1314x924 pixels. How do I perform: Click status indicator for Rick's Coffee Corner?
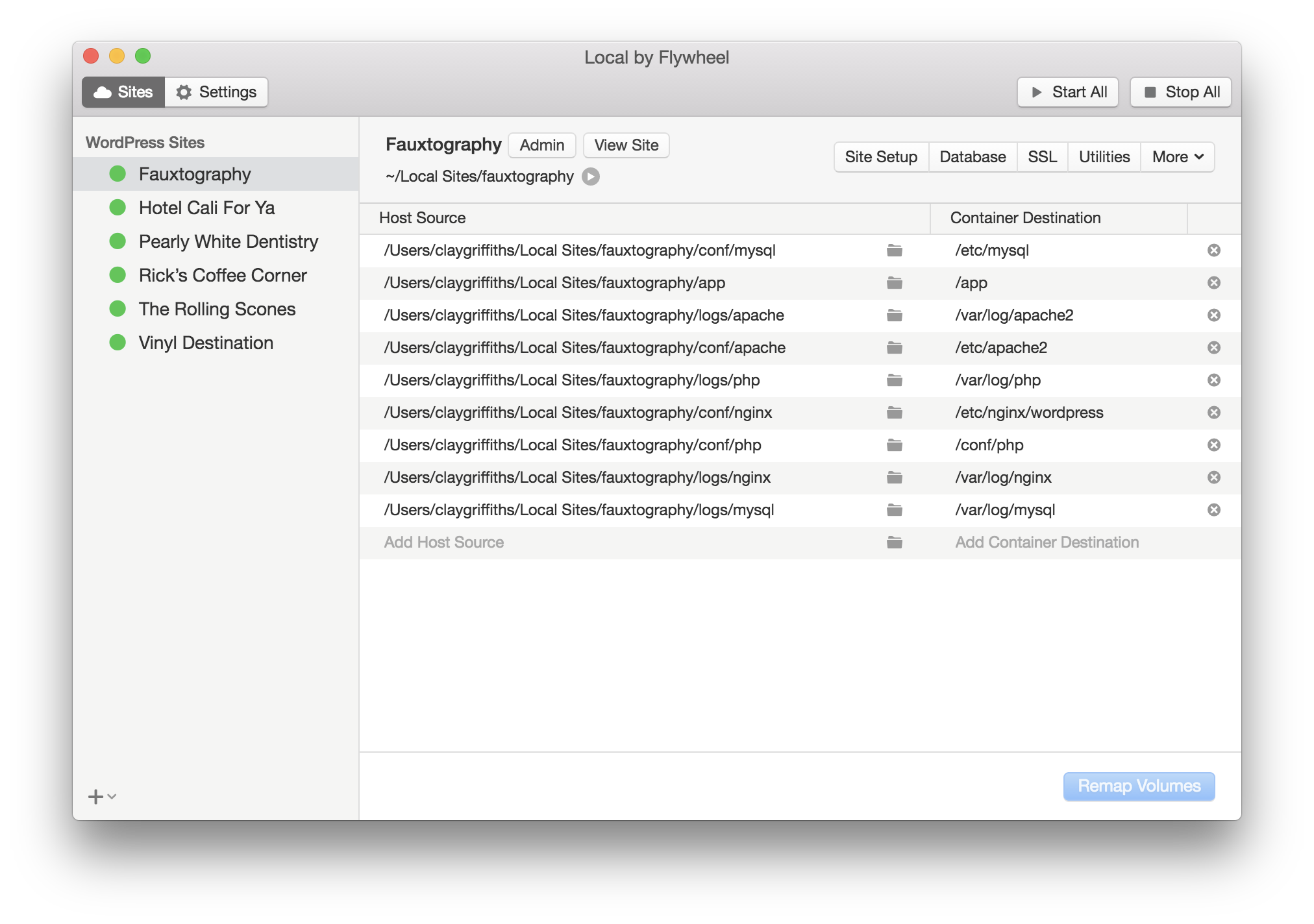point(118,275)
